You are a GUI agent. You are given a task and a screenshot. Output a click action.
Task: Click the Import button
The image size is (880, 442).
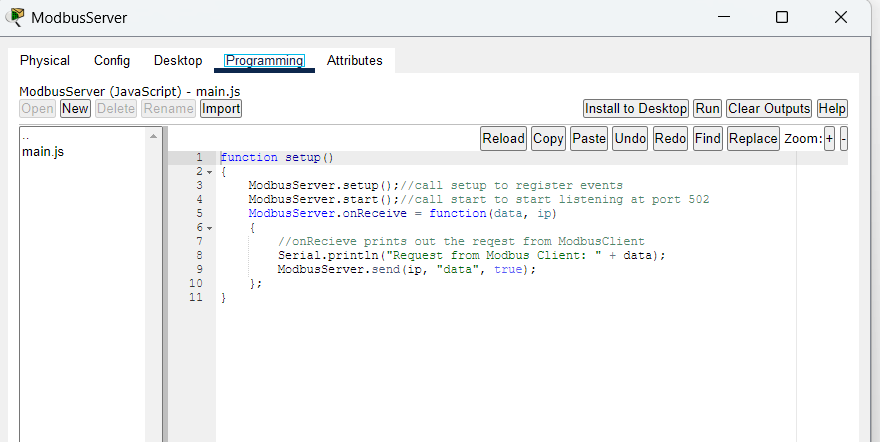221,108
